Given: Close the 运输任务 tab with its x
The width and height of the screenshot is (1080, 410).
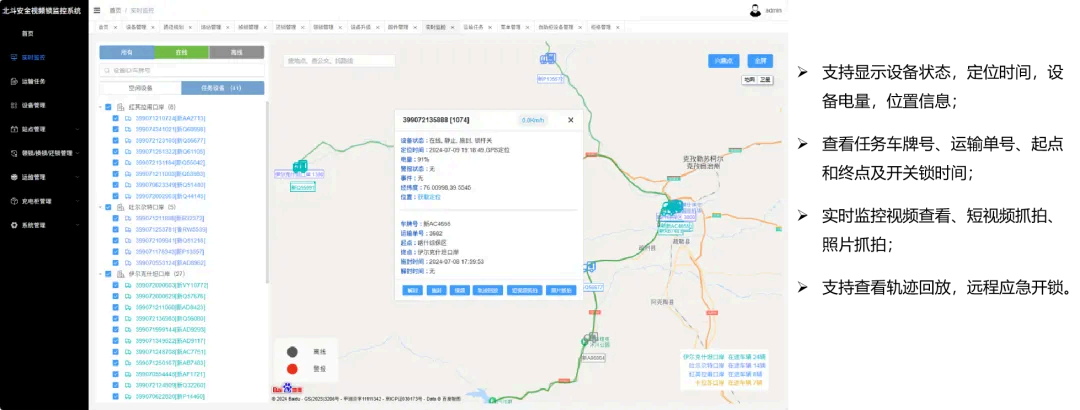Looking at the screenshot, I should tap(490, 27).
